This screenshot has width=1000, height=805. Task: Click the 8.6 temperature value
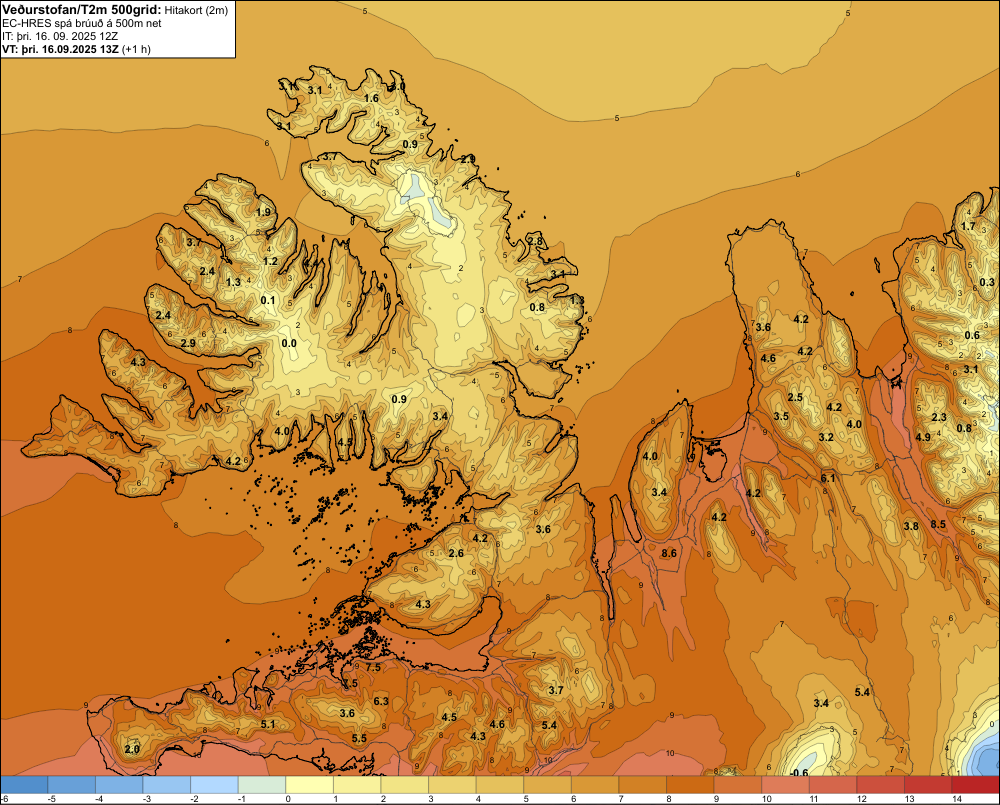[669, 553]
